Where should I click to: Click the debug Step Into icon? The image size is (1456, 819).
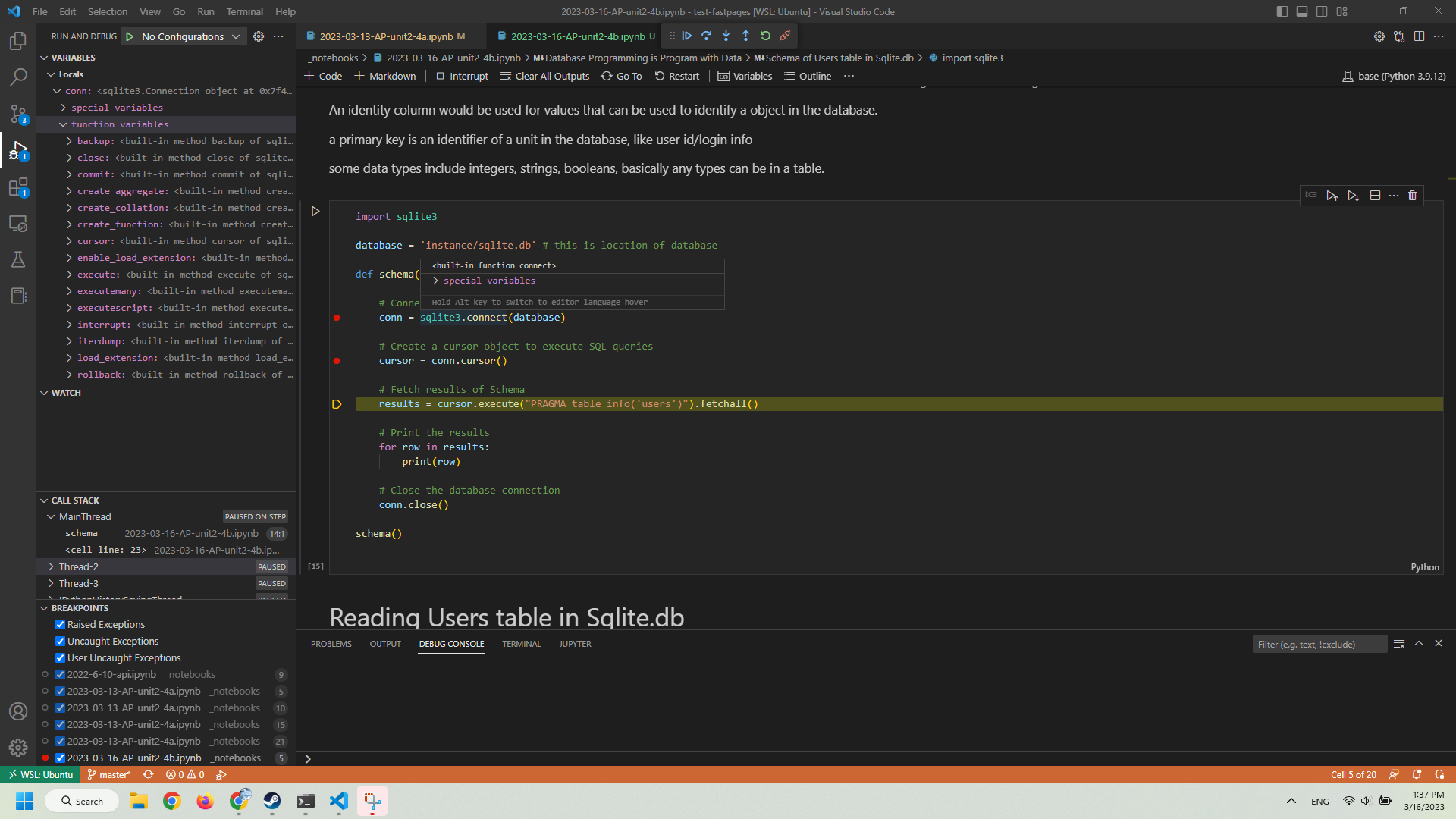[x=726, y=36]
